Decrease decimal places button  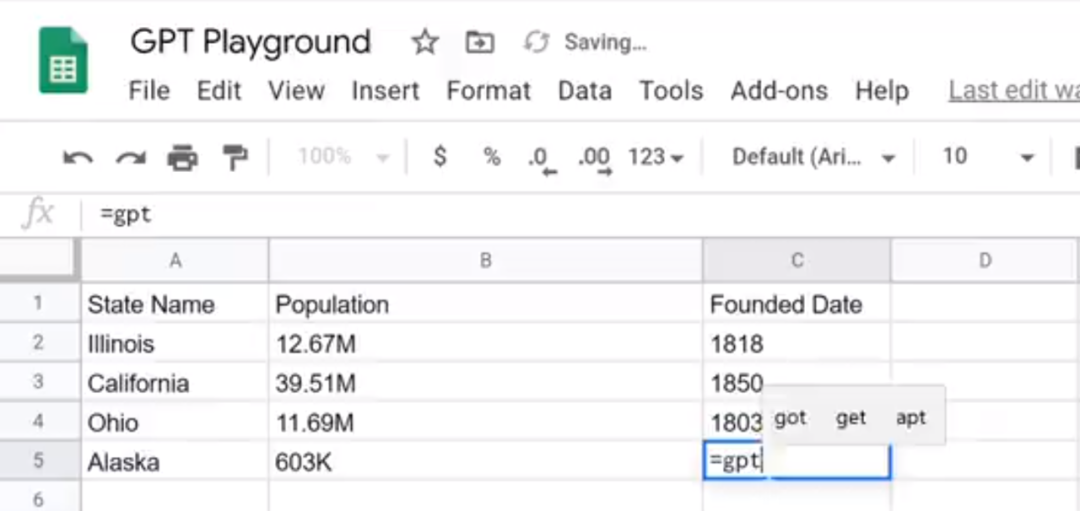click(542, 160)
